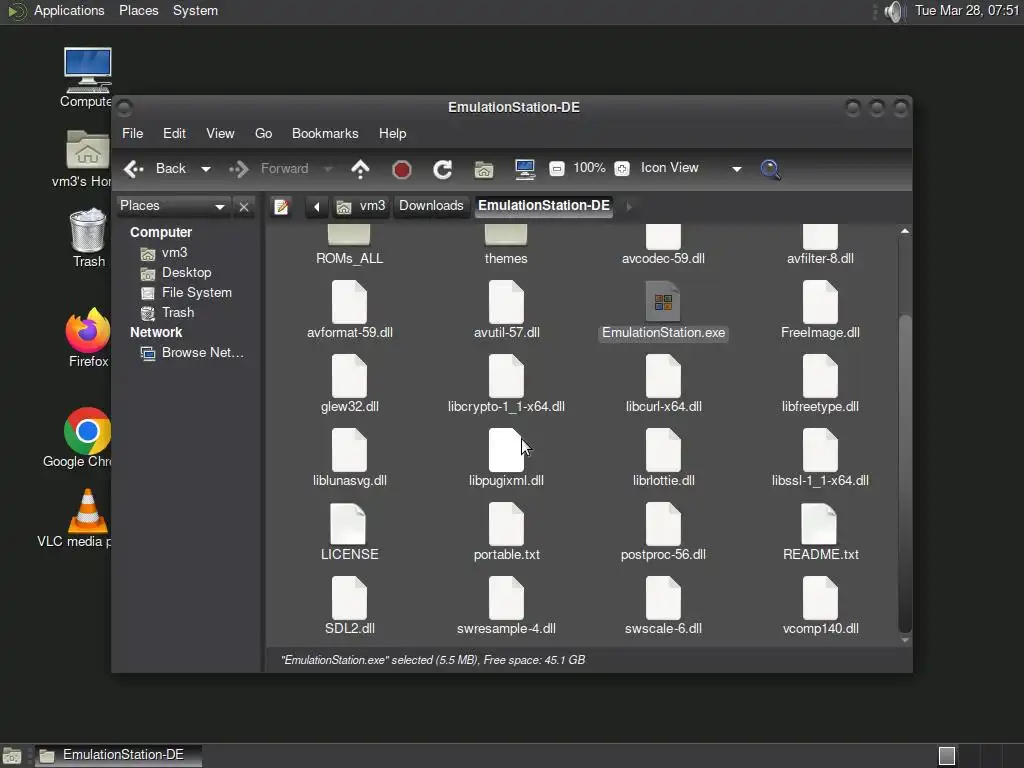Open the Back history dropdown arrow
The image size is (1024, 768).
coord(206,169)
